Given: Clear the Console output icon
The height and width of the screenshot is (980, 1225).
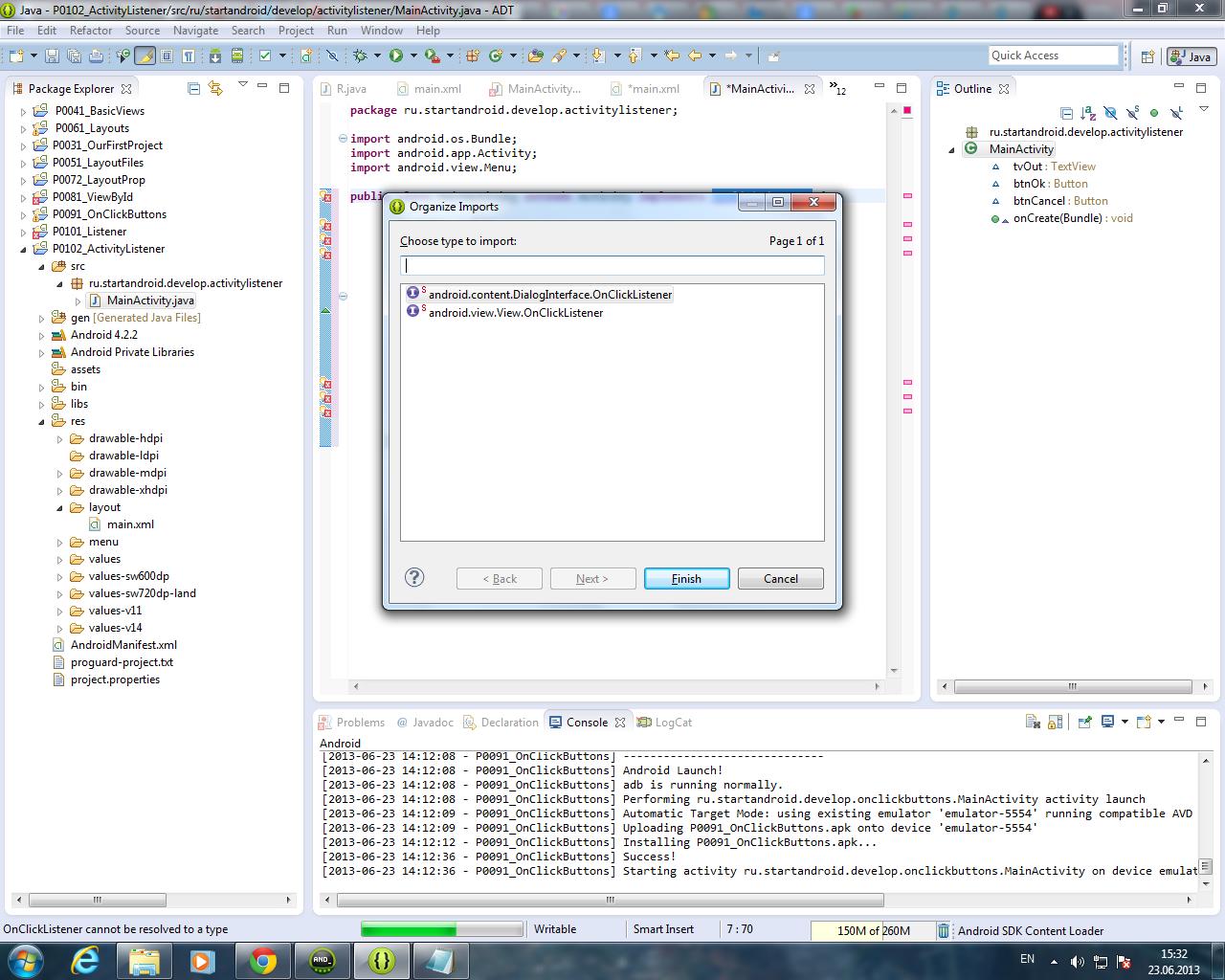Looking at the screenshot, I should (x=1033, y=722).
